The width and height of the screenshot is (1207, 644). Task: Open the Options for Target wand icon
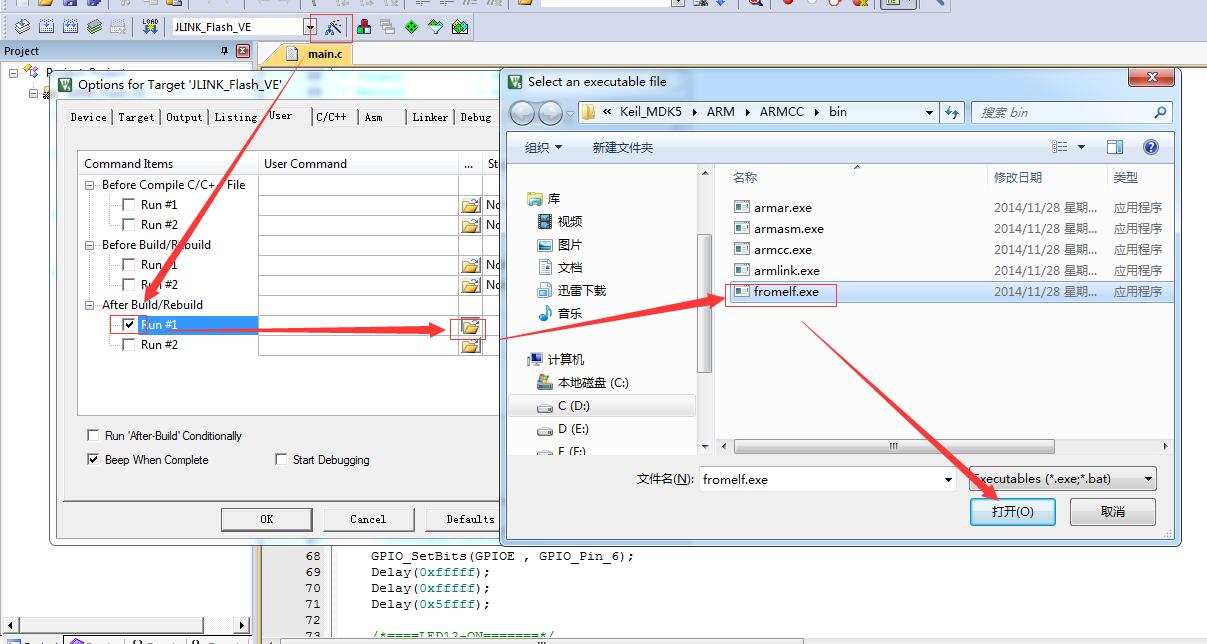coord(334,27)
